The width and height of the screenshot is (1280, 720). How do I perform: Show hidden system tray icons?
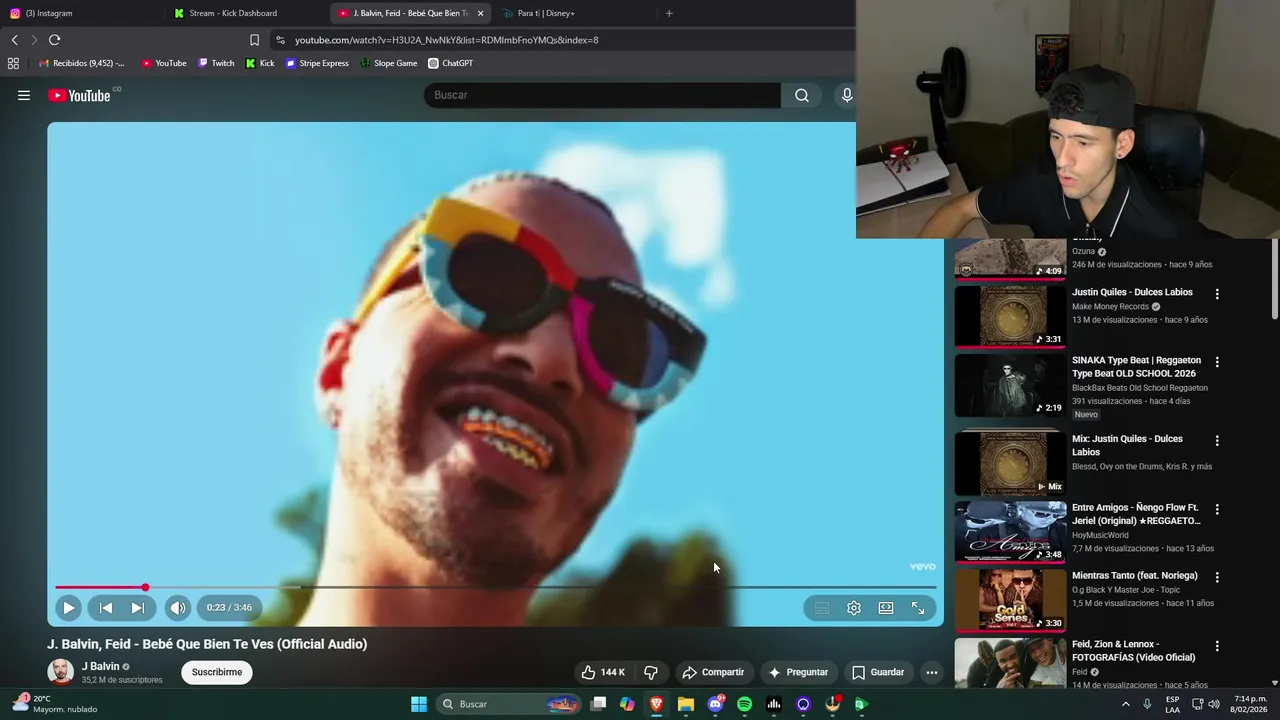click(1125, 704)
